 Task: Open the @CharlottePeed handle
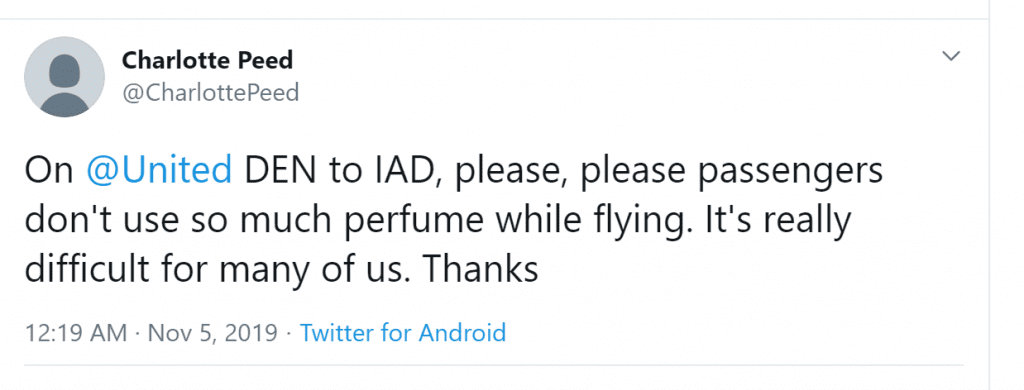pos(210,93)
